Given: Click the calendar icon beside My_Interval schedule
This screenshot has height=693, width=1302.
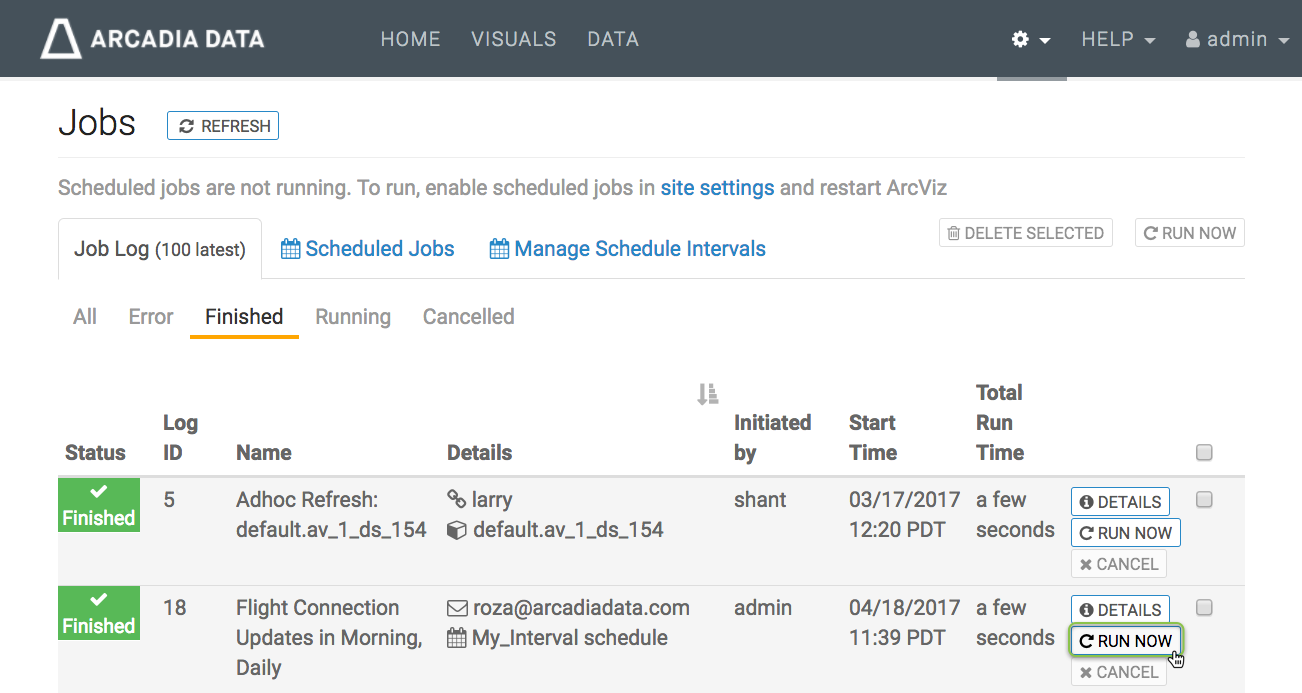Looking at the screenshot, I should pos(456,638).
